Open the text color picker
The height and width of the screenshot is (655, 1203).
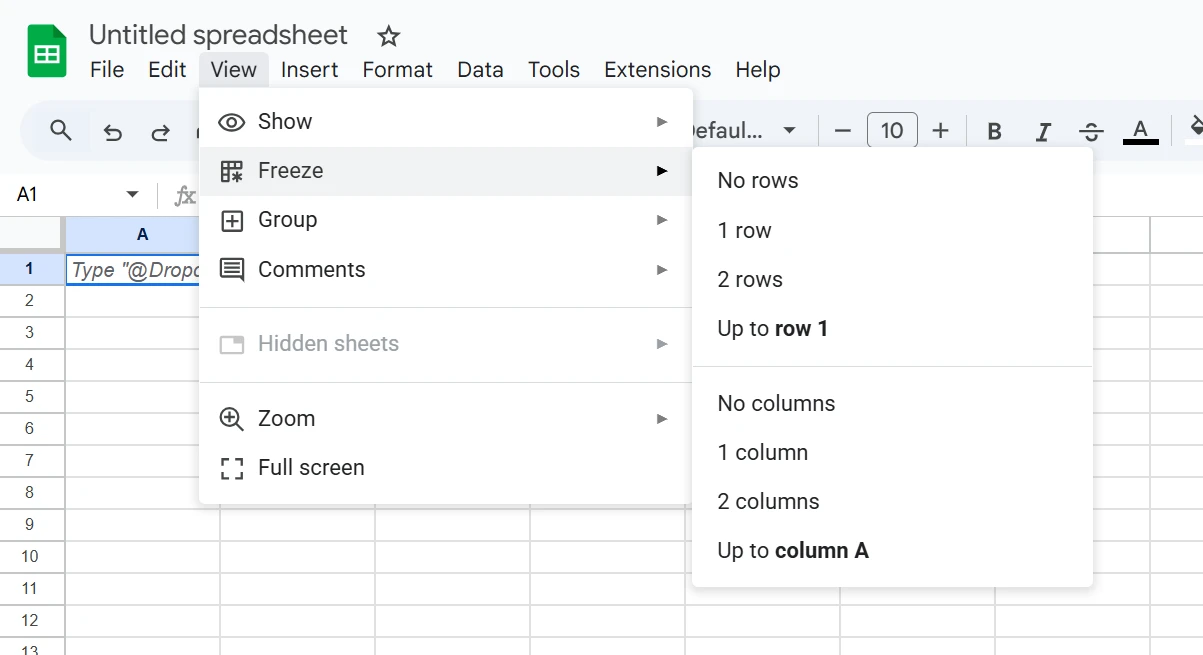tap(1140, 131)
